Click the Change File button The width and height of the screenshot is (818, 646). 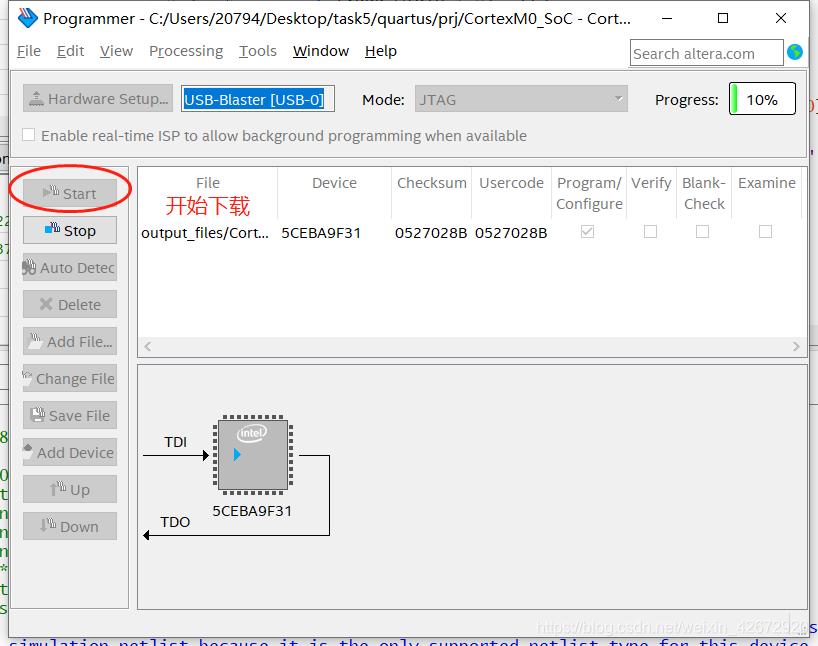(x=70, y=378)
